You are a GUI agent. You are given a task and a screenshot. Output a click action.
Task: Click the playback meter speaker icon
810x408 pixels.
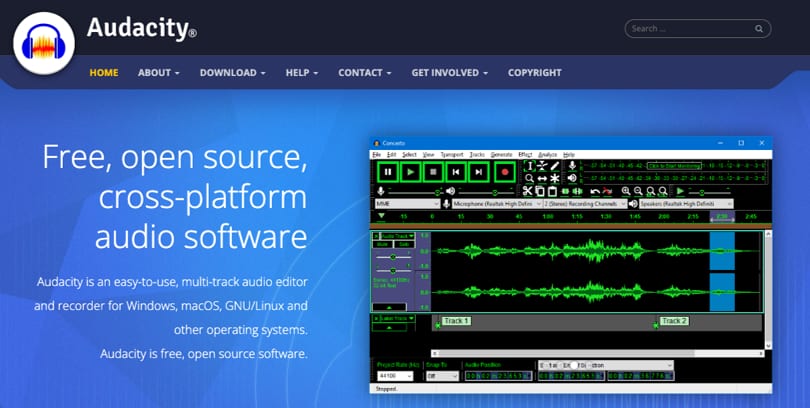(572, 178)
